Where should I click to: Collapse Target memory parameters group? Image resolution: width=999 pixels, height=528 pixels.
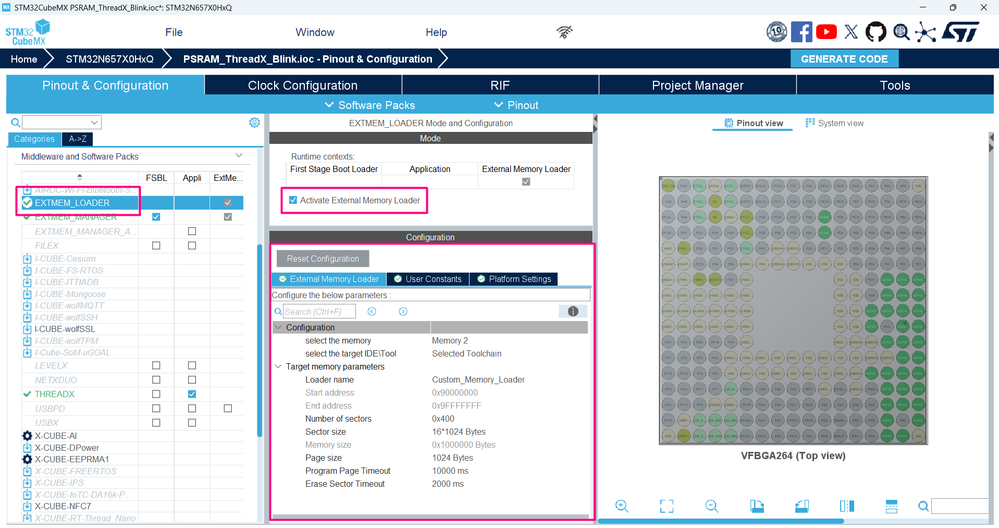pyautogui.click(x=278, y=367)
